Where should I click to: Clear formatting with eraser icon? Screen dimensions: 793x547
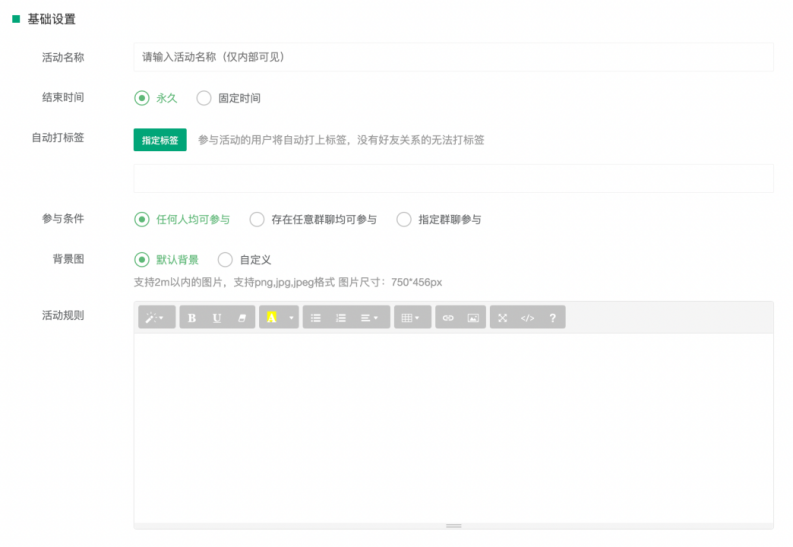(242, 317)
